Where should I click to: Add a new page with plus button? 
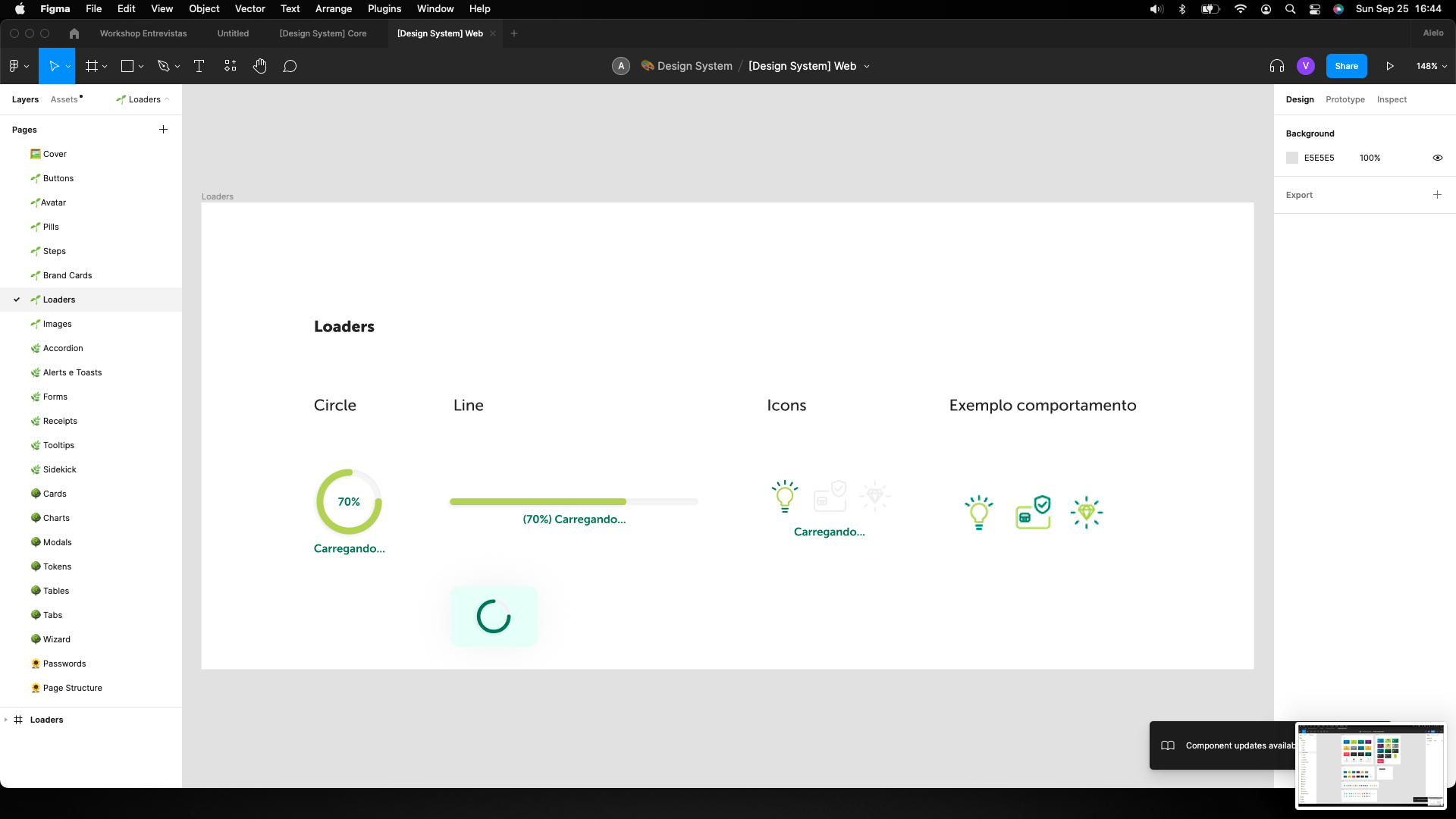pyautogui.click(x=163, y=130)
